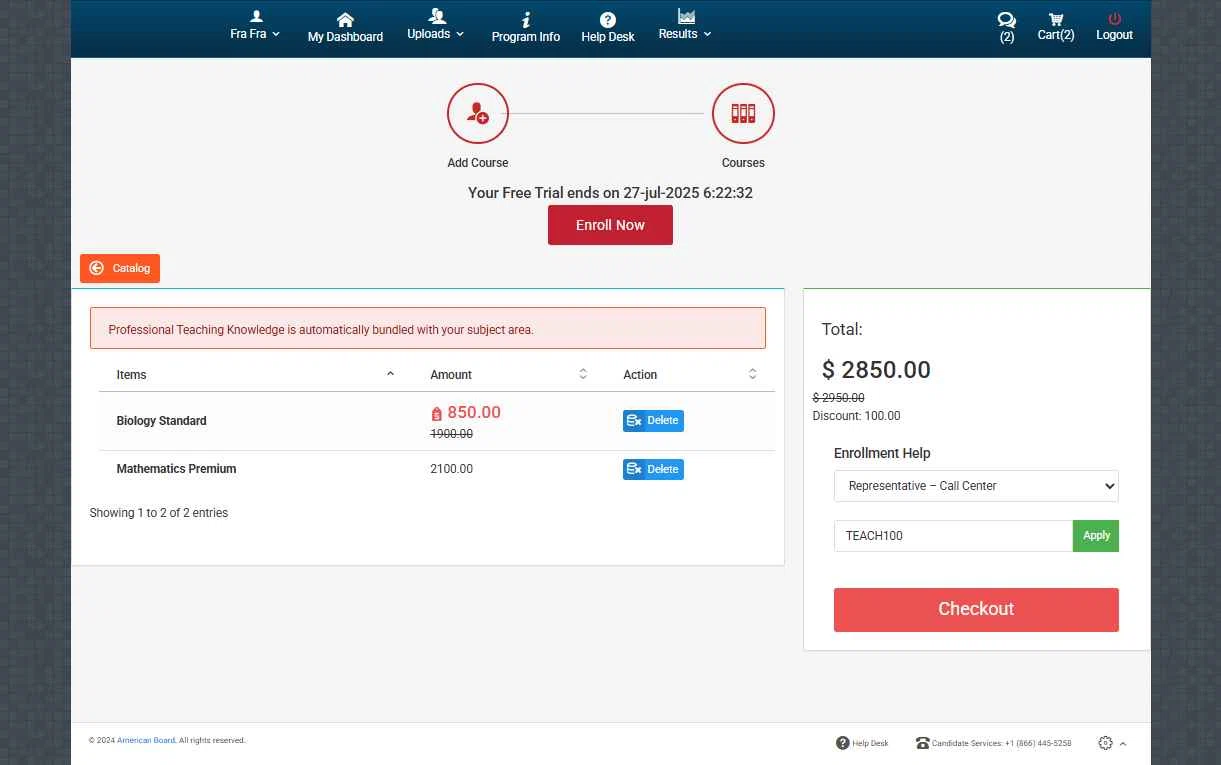Expand the chevron beside footer gear

click(x=1123, y=744)
